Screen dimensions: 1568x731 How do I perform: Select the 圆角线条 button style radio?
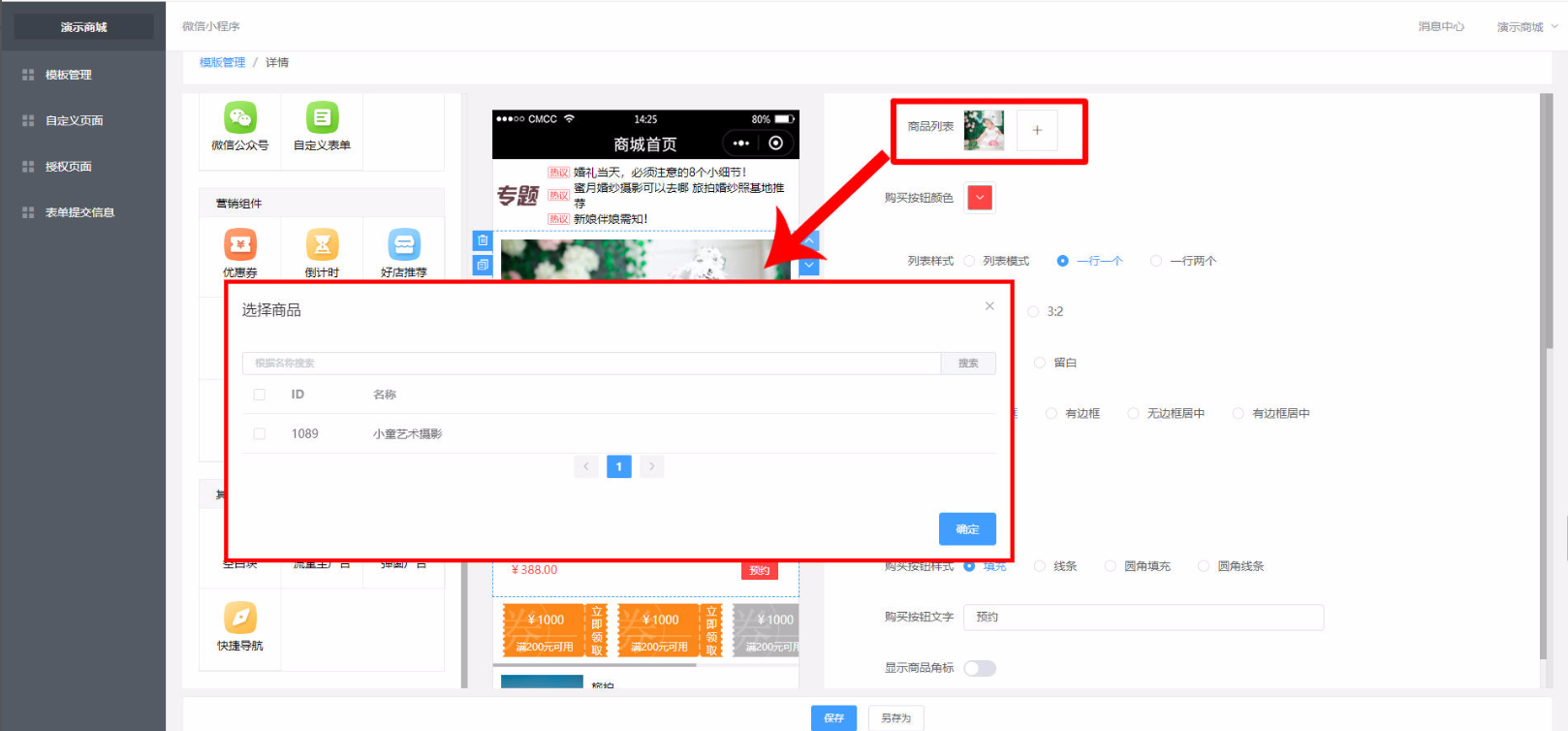(x=1204, y=566)
